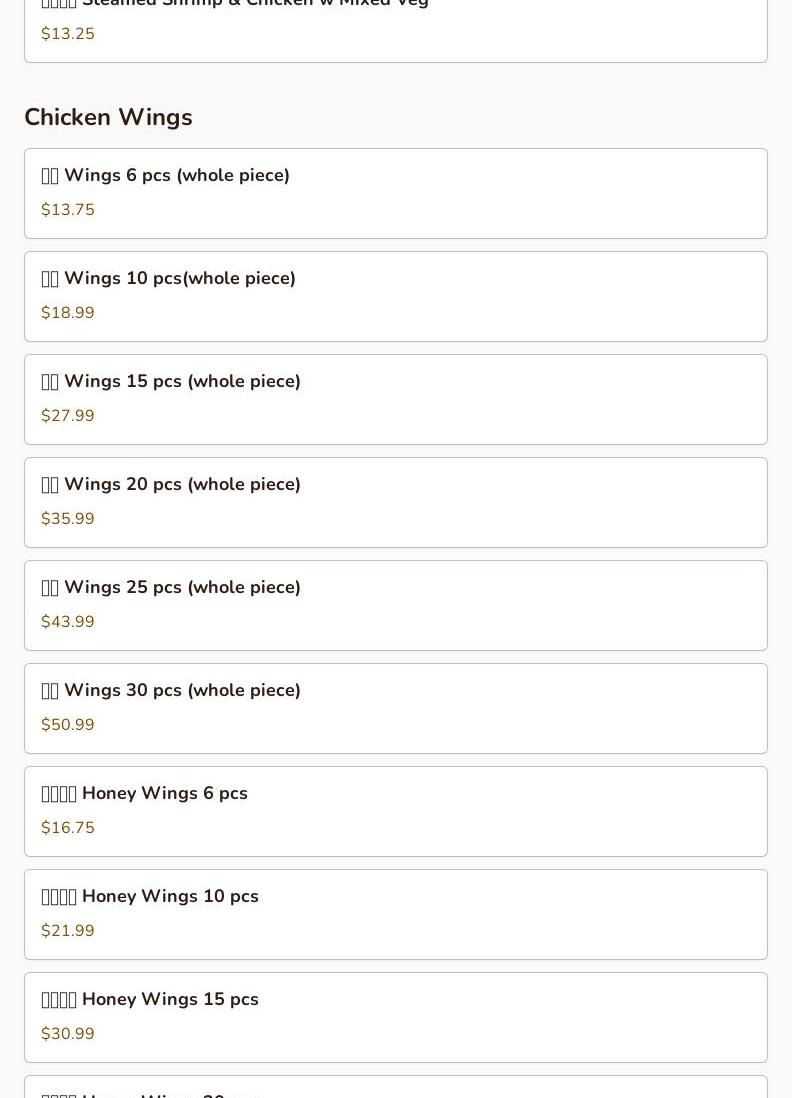Click the $13.75 price for 6 wings
This screenshot has width=792, height=1098.
point(67,209)
